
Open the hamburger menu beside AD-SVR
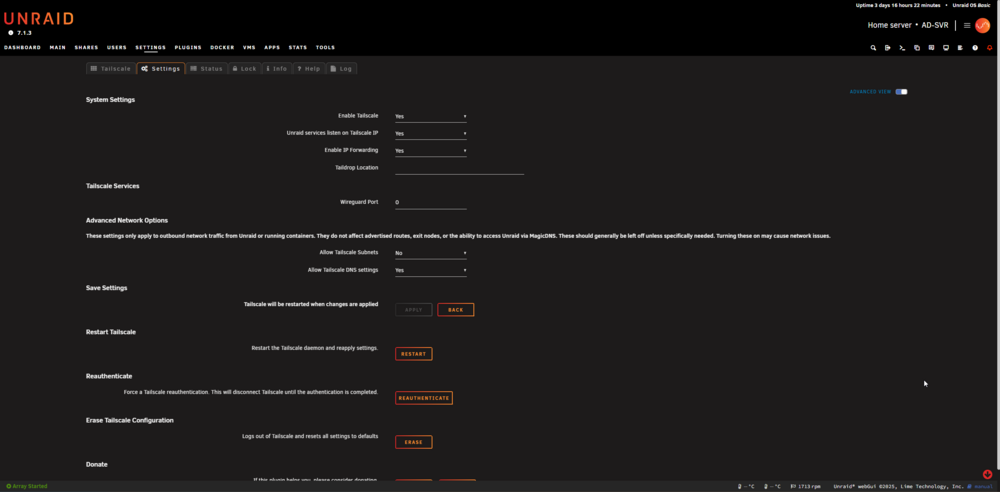click(x=967, y=26)
